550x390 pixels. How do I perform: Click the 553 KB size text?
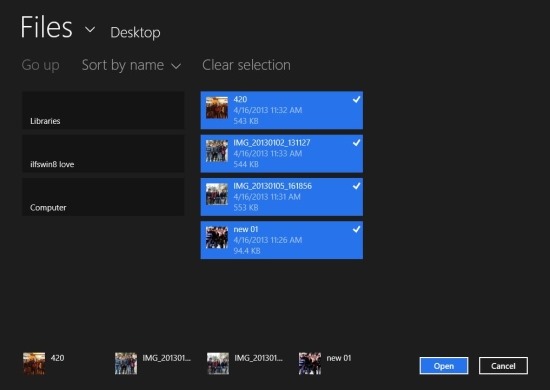click(246, 208)
